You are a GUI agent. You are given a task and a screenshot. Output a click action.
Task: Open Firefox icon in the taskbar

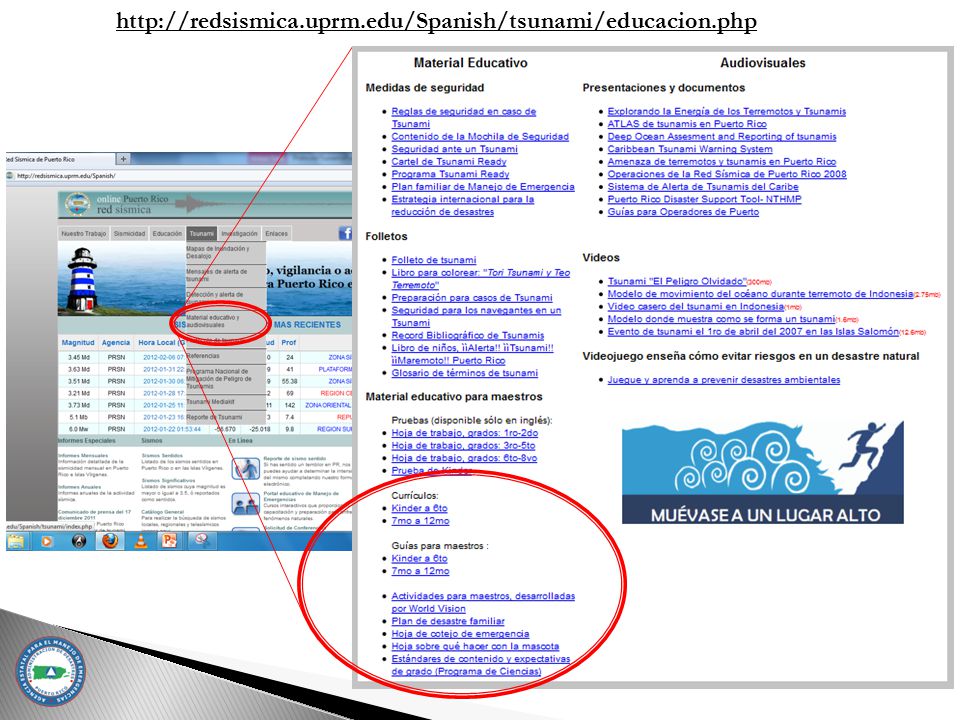coord(110,541)
